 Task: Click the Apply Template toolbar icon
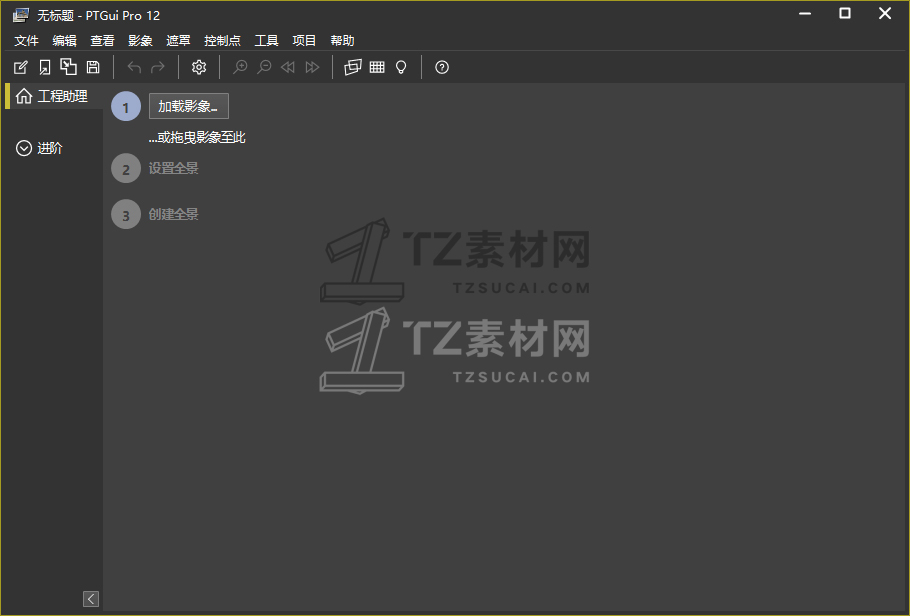(x=68, y=67)
